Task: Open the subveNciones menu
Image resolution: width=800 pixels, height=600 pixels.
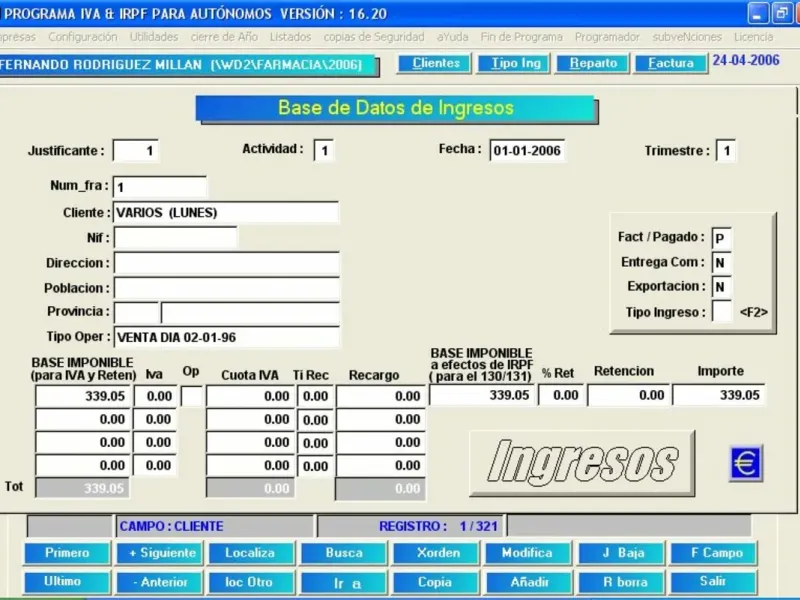Action: pyautogui.click(x=687, y=37)
